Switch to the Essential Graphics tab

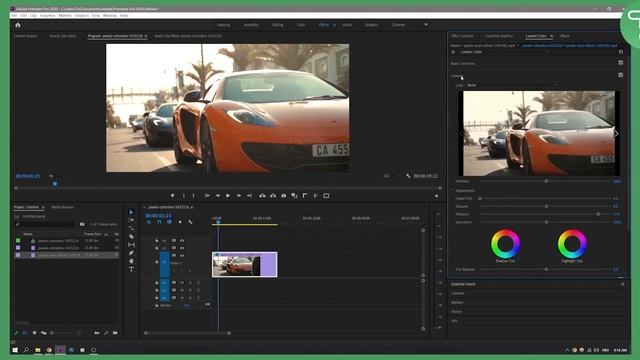coord(499,36)
